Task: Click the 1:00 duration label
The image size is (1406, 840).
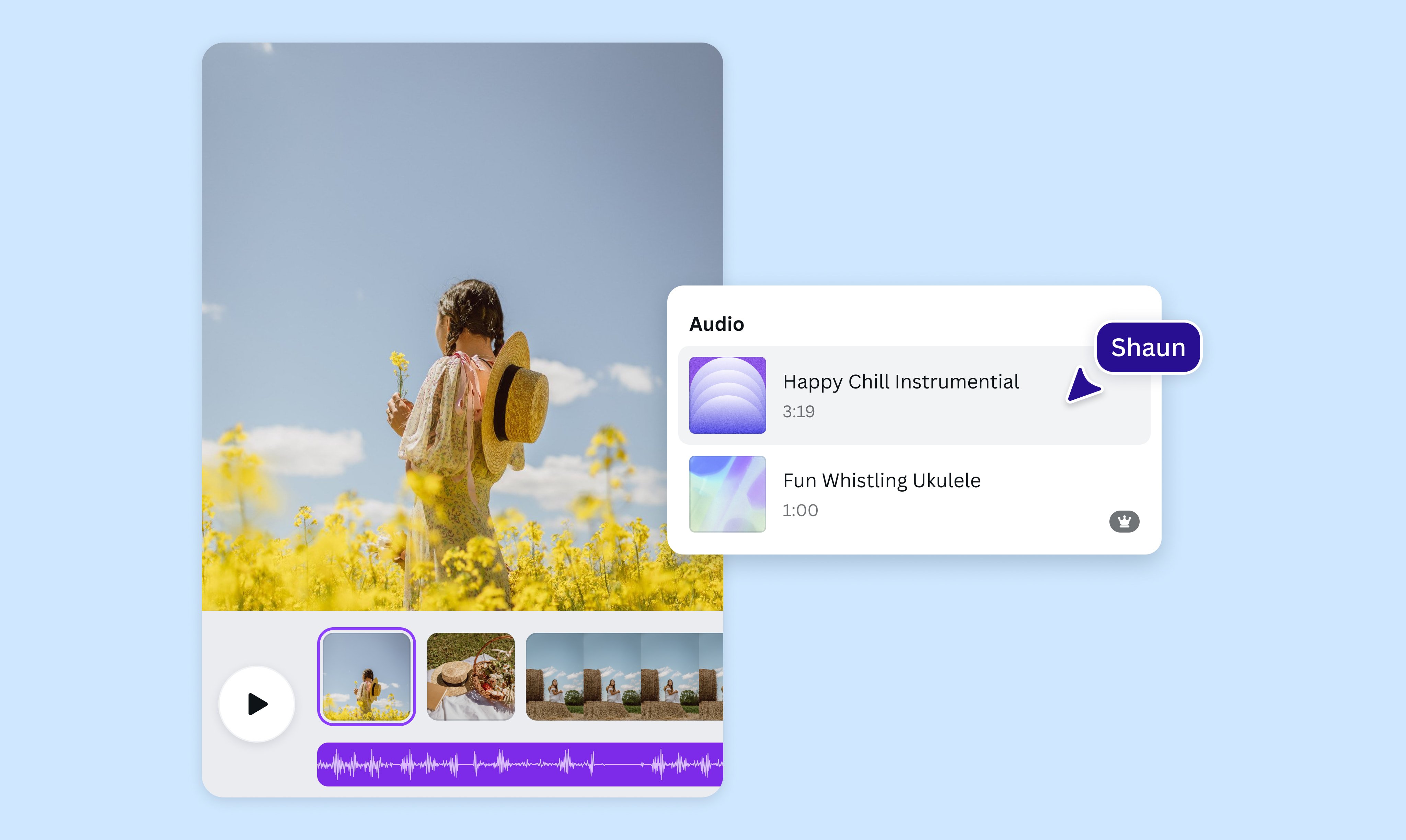Action: coord(799,510)
